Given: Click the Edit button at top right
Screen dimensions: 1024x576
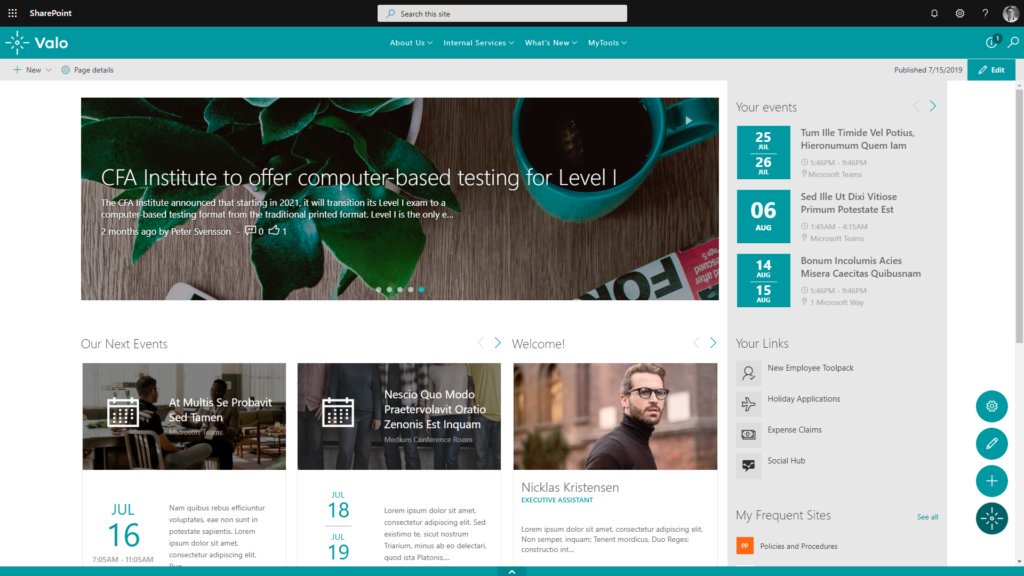Looking at the screenshot, I should tap(993, 69).
